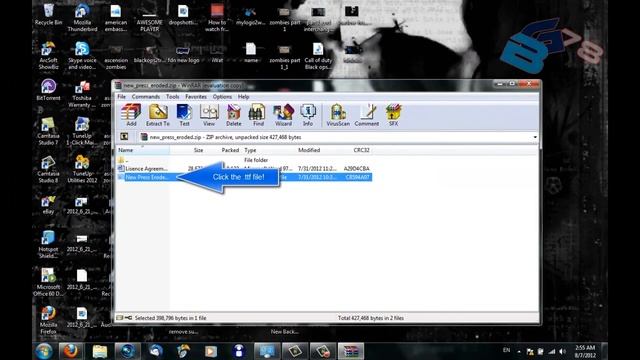Viewport: 640px width, 360px height.
Task: Select the New Press Erode... ttf file
Action: tap(244, 177)
